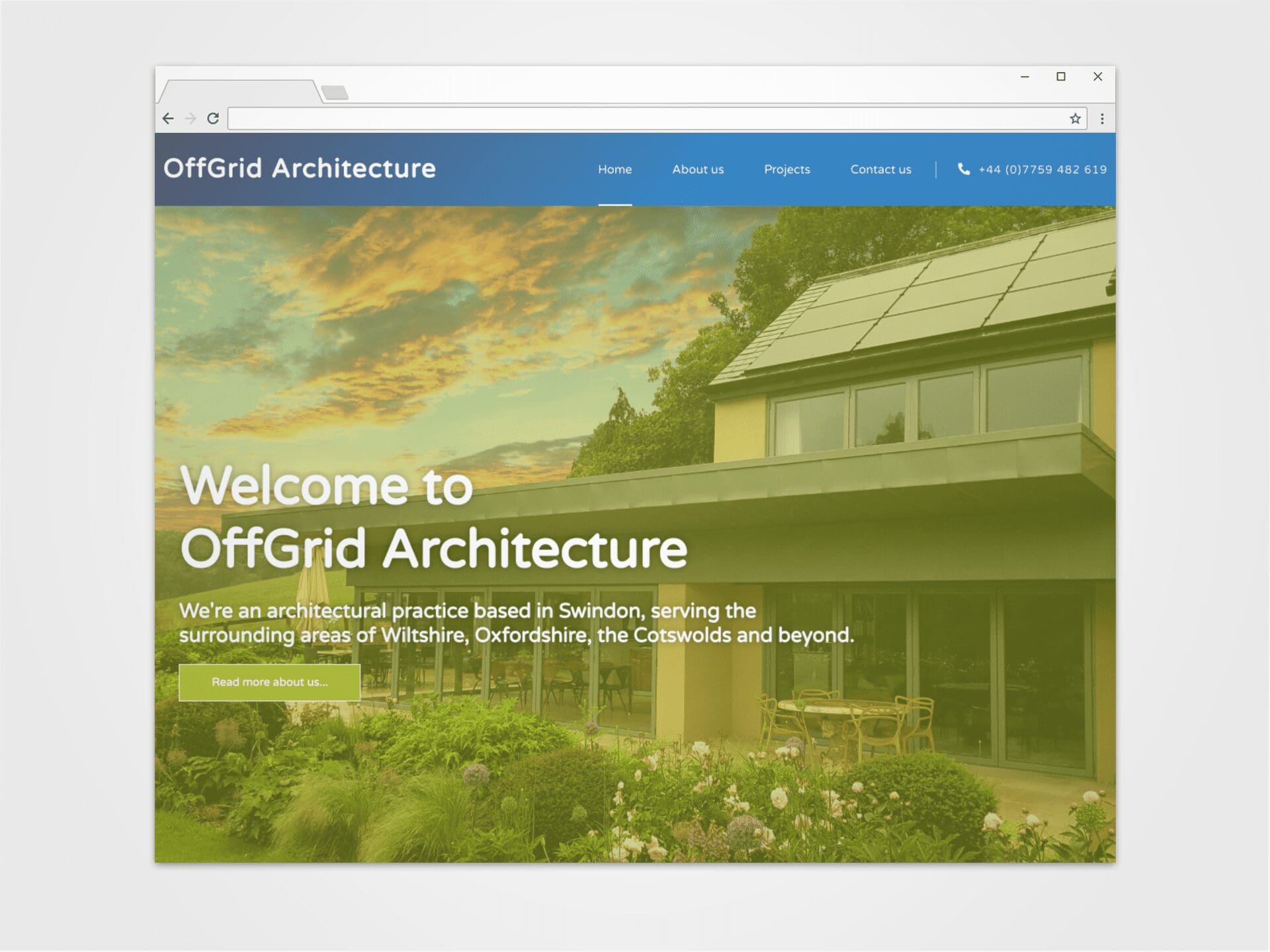Click the +44 (0)7759 482 619 phone link
The height and width of the screenshot is (952, 1270).
[1042, 169]
